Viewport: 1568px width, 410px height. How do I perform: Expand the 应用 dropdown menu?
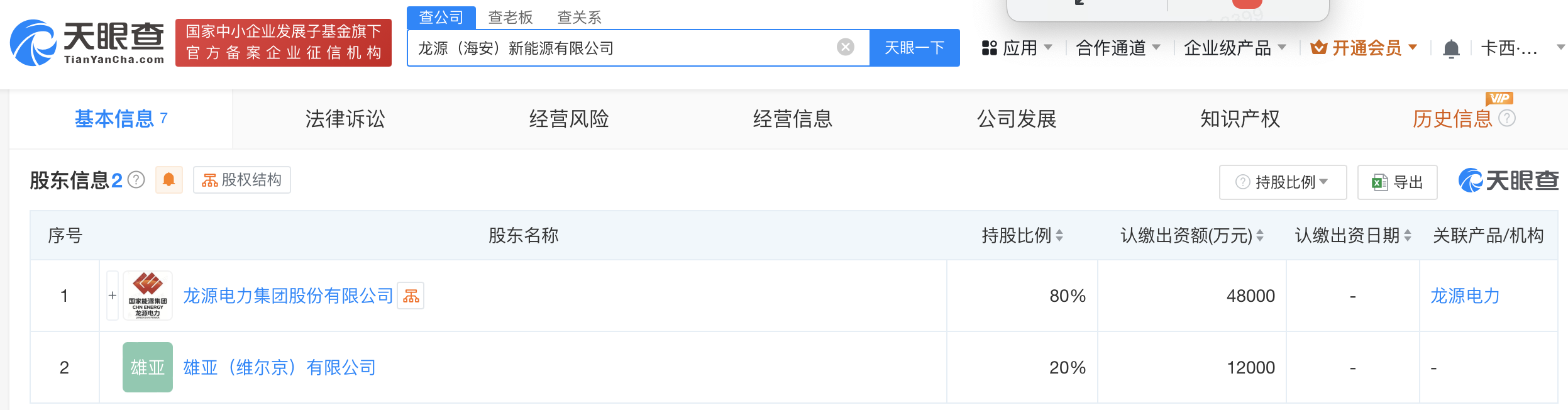point(1017,48)
